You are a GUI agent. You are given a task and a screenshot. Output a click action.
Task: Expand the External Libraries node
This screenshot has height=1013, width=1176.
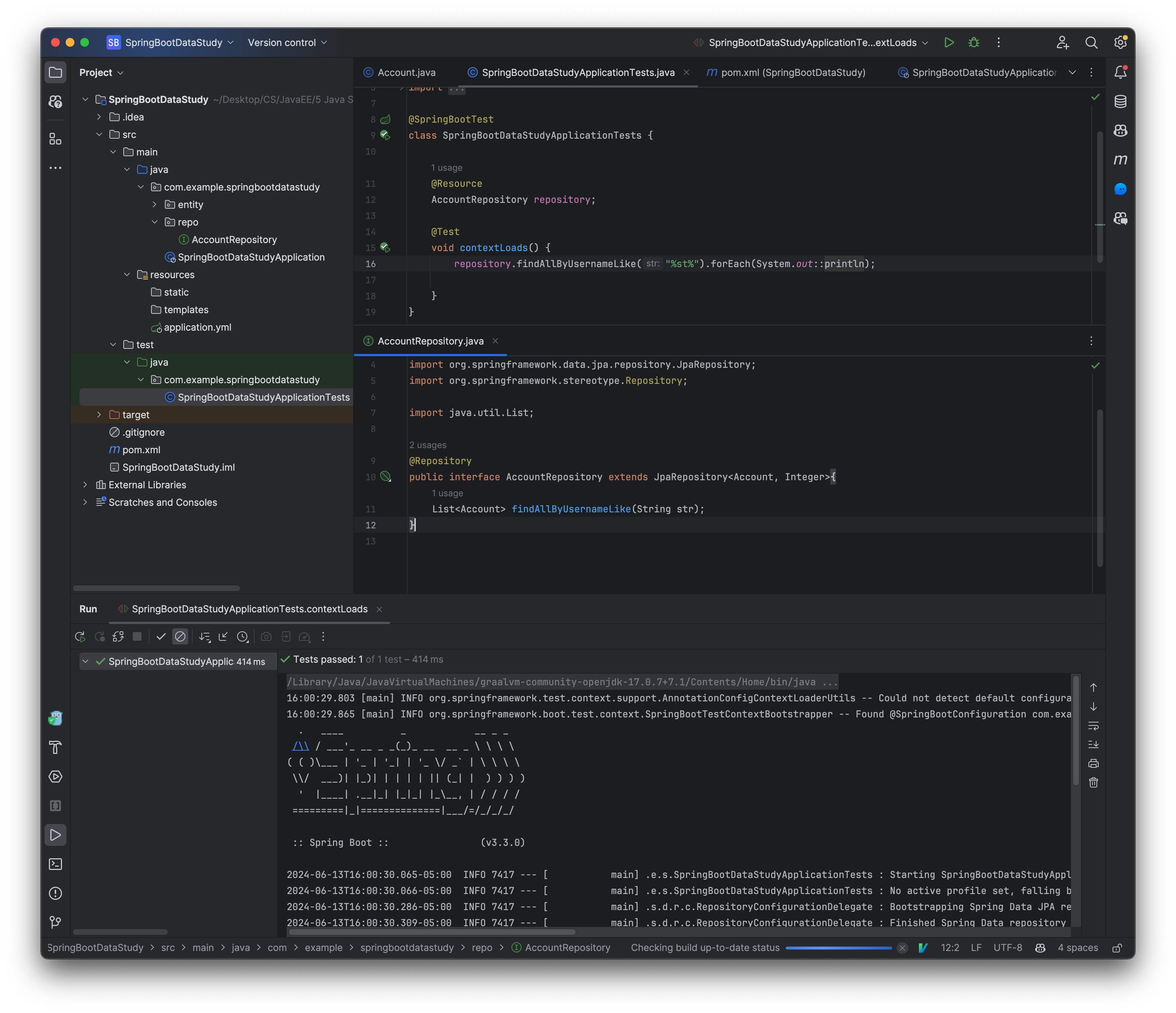click(x=85, y=484)
